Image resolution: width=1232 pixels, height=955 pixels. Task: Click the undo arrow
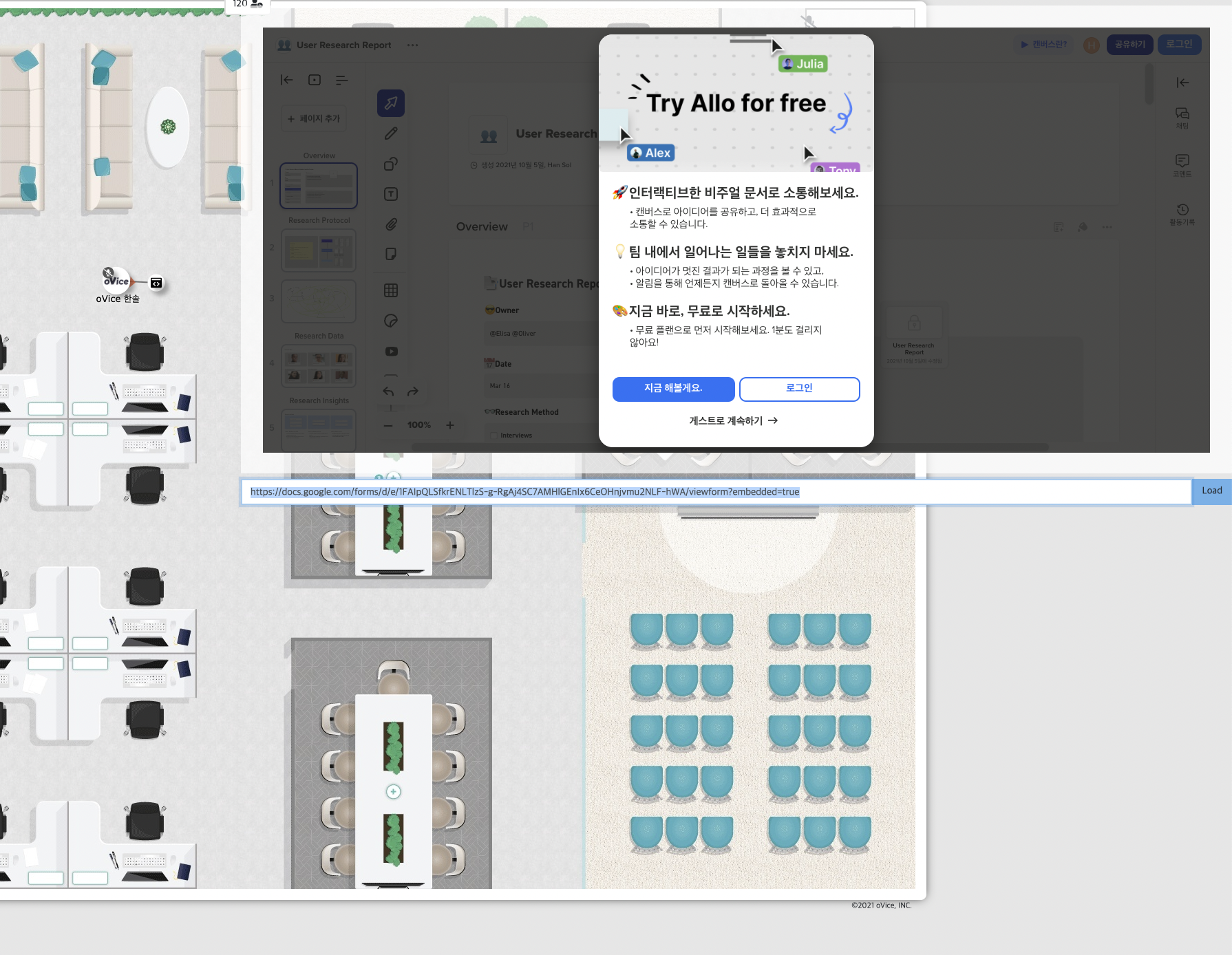pyautogui.click(x=388, y=391)
